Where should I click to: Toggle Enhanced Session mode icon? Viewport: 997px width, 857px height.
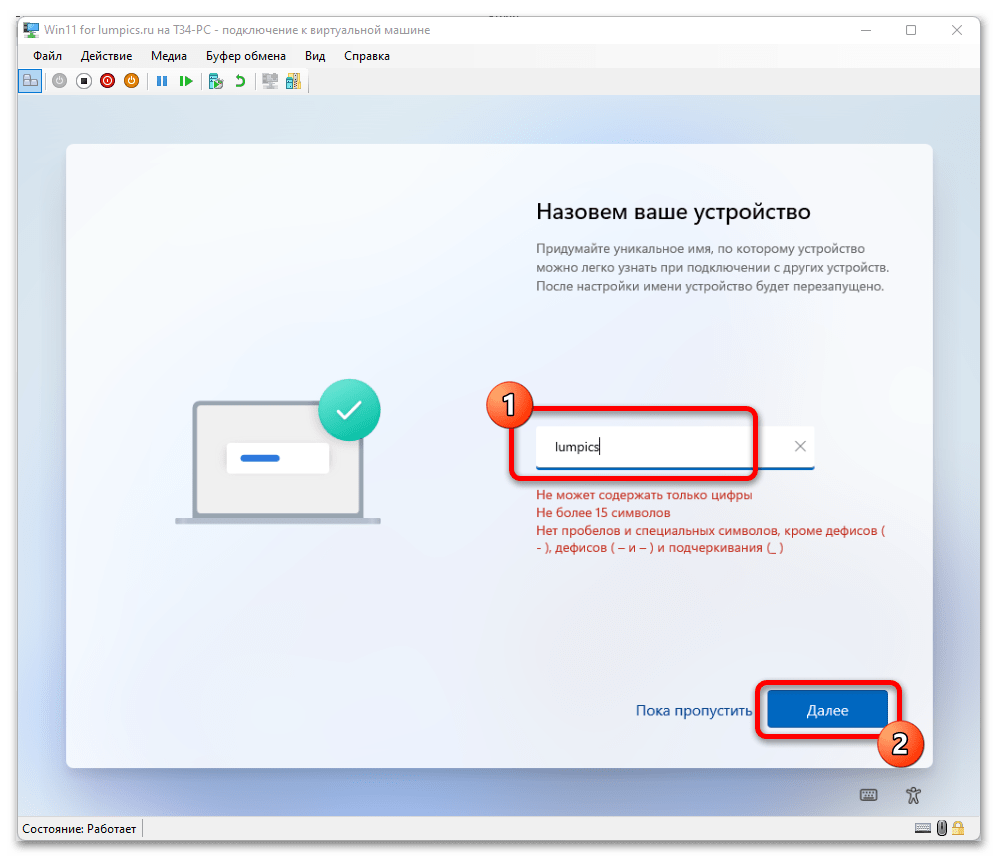click(x=269, y=81)
